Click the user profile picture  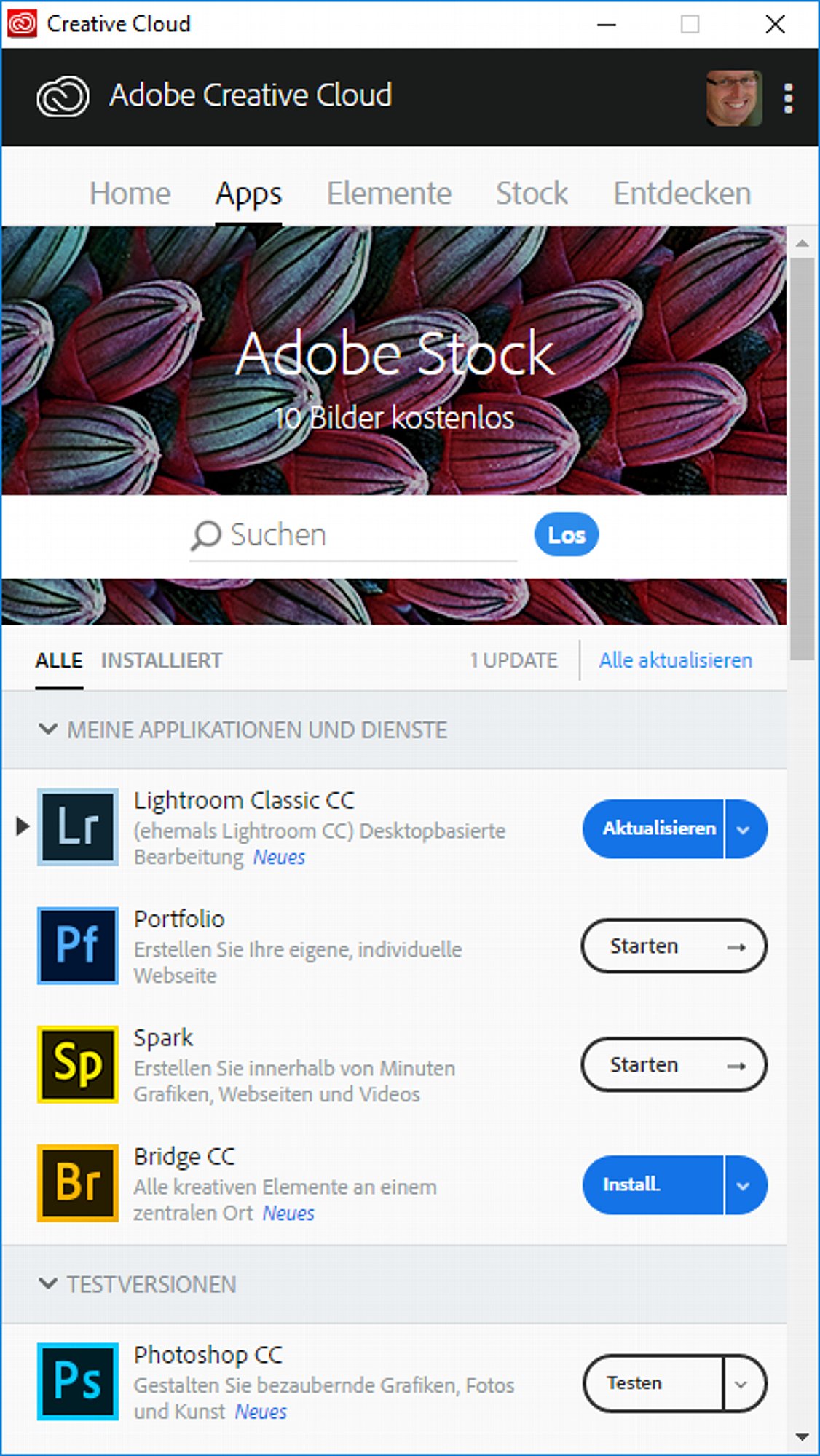tap(734, 98)
